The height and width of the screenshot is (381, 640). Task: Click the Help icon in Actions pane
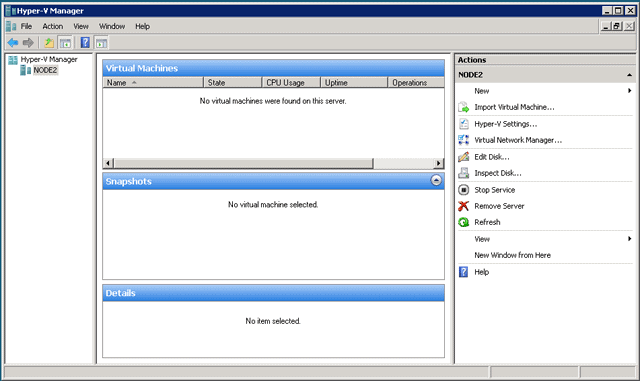(463, 272)
